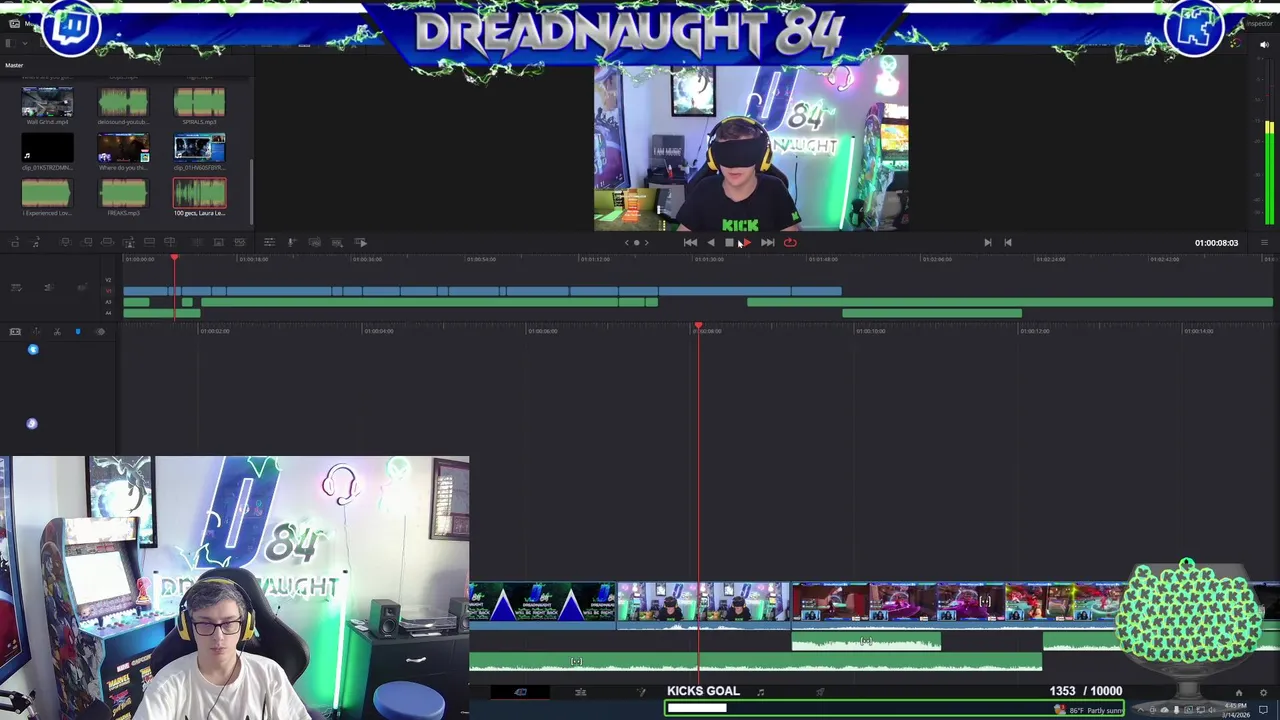Switch to the Cut page tab
The image size is (1280, 720).
tap(520, 692)
